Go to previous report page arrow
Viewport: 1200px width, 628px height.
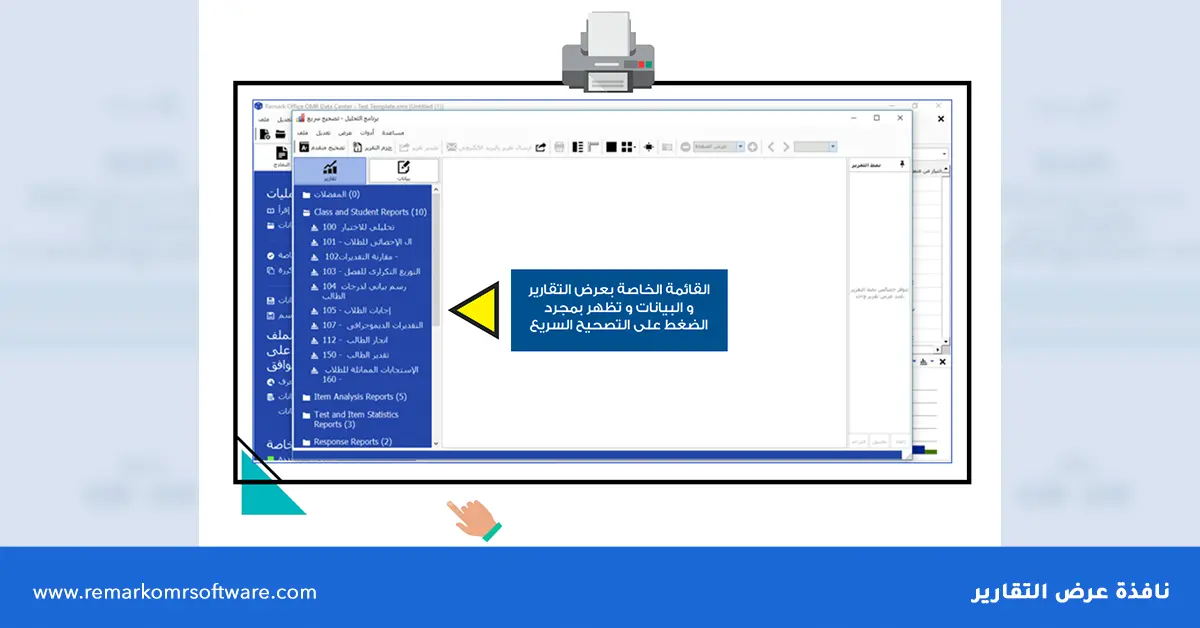coord(770,147)
